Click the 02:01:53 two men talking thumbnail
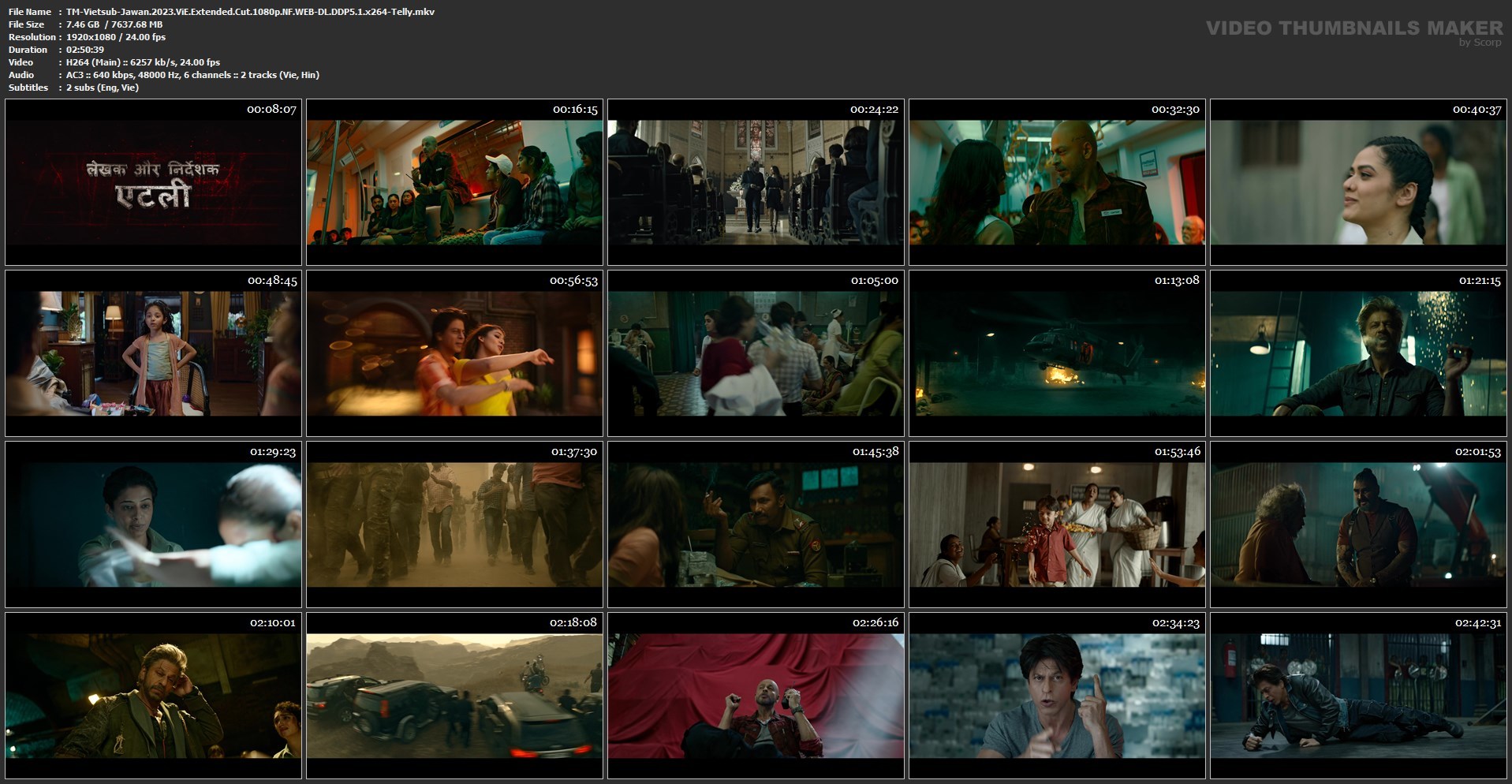 (1358, 525)
